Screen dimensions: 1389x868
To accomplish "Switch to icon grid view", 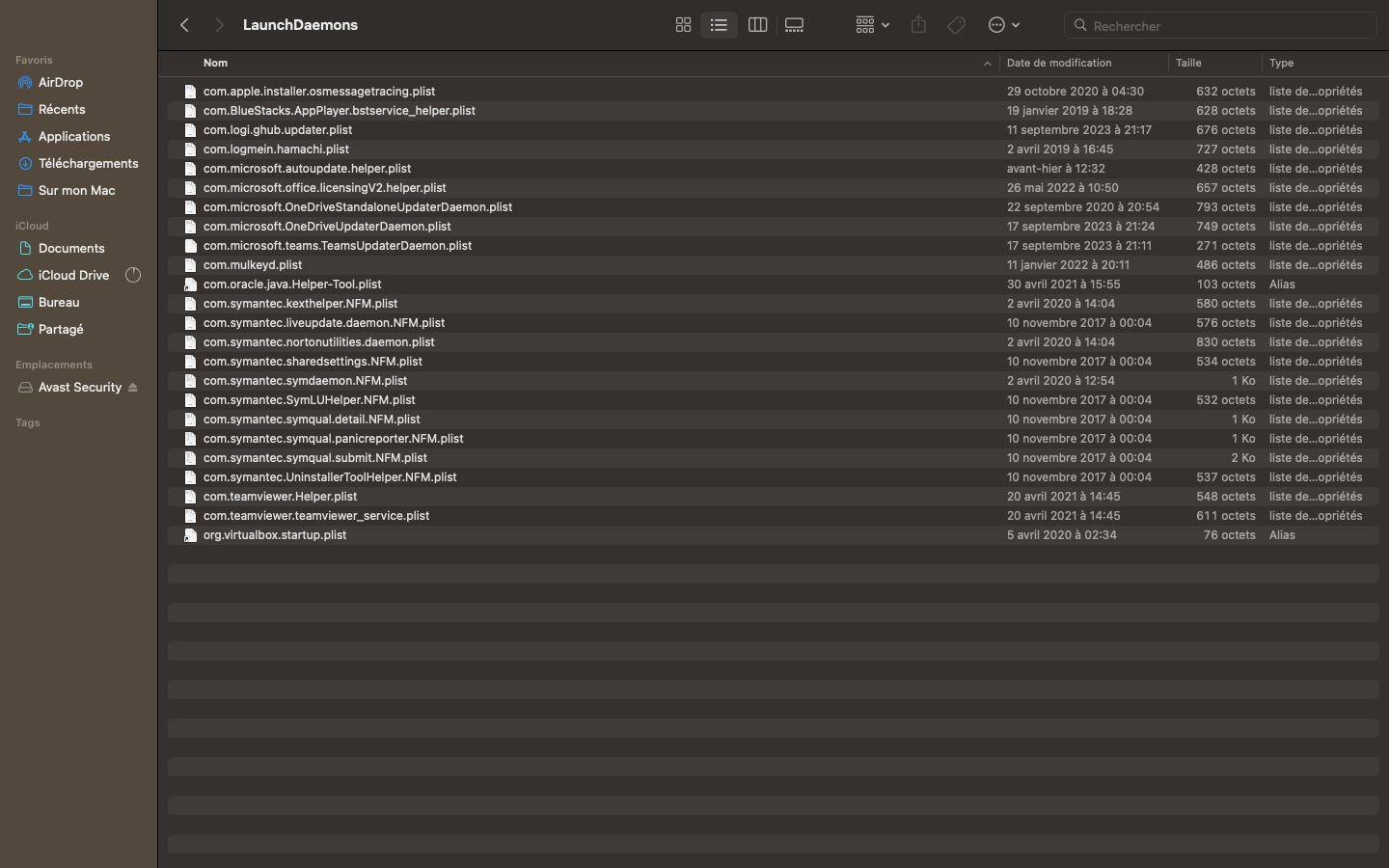I will click(x=683, y=25).
